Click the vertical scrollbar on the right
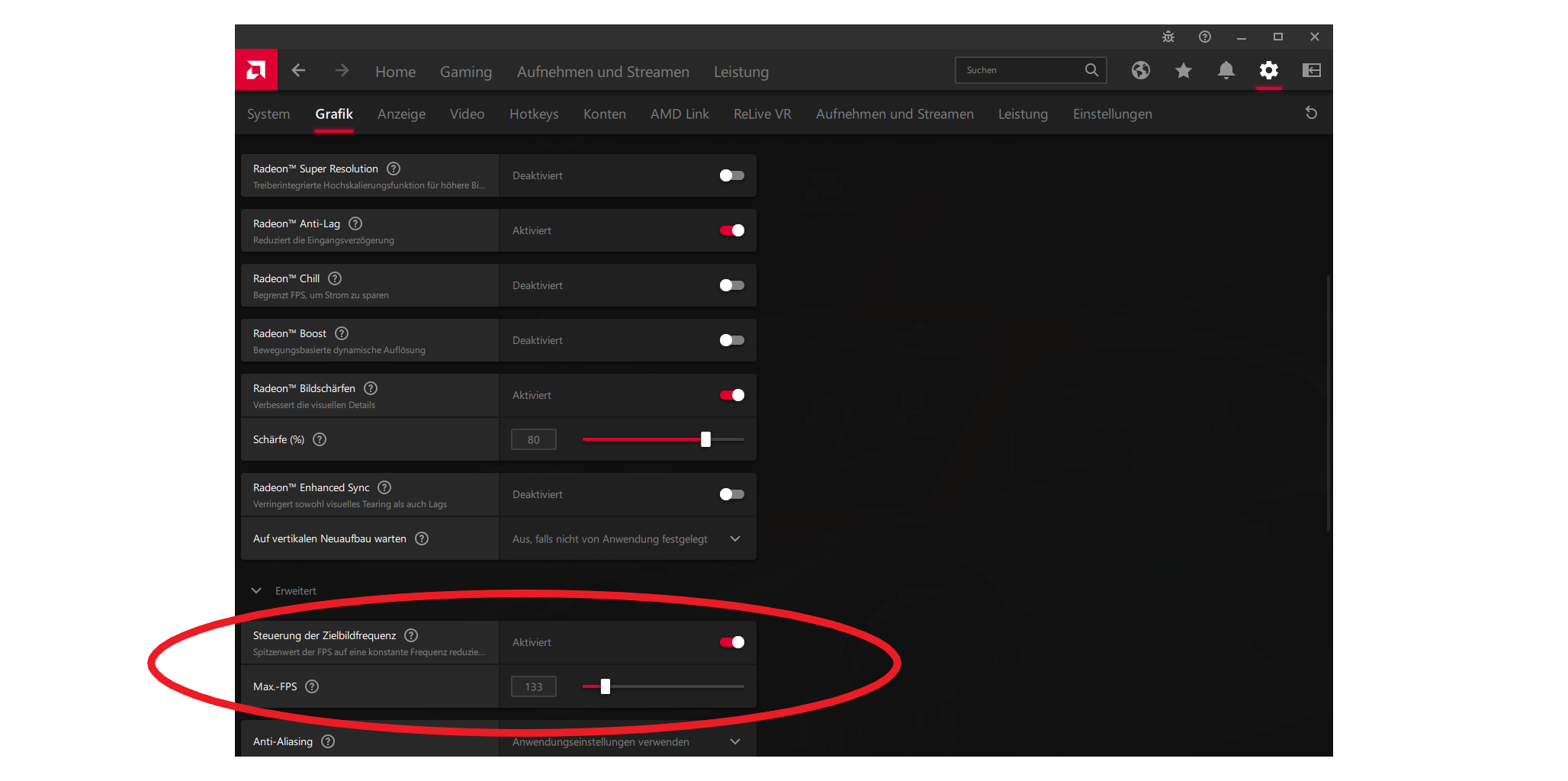1568x781 pixels. (x=1329, y=404)
